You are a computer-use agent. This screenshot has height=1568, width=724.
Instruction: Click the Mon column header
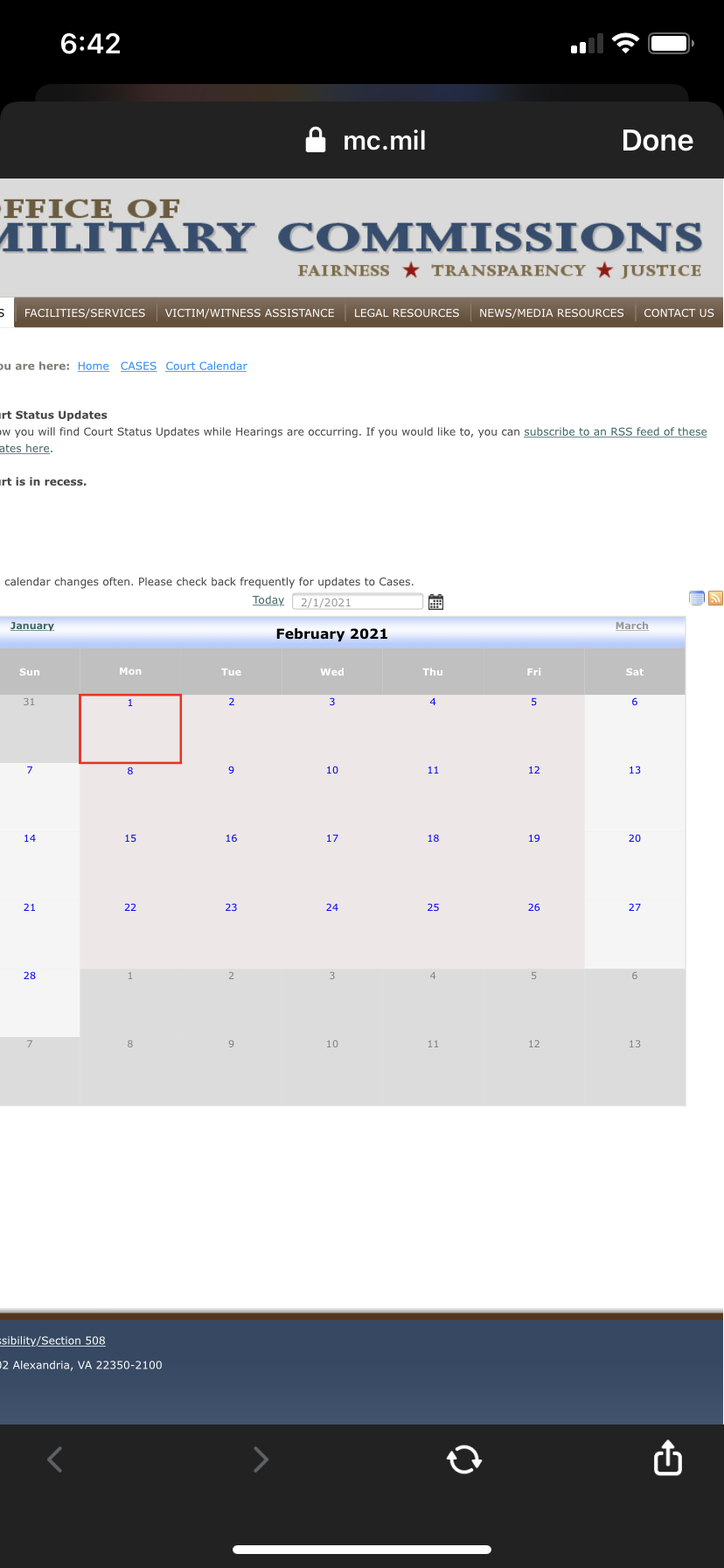click(130, 671)
